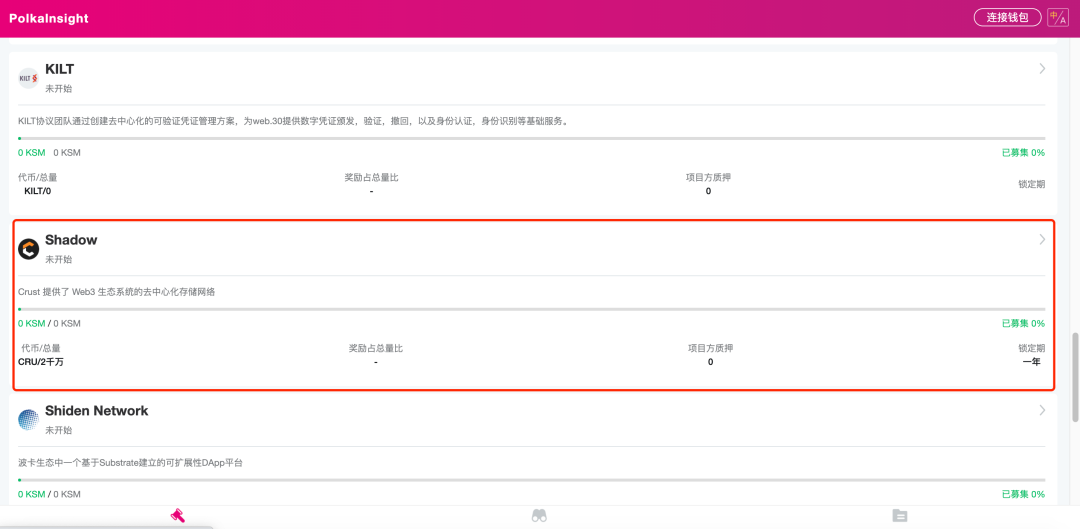Click the 未开始 status under Shadow
1080x529 pixels.
59,259
